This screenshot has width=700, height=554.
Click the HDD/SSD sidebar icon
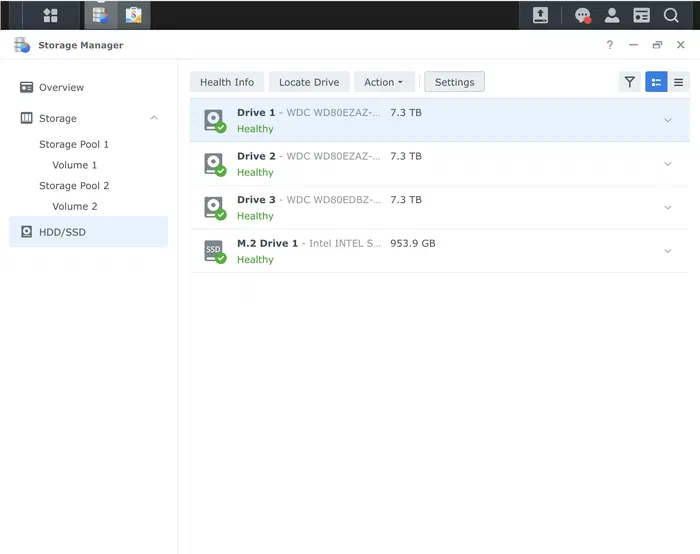pyautogui.click(x=26, y=232)
